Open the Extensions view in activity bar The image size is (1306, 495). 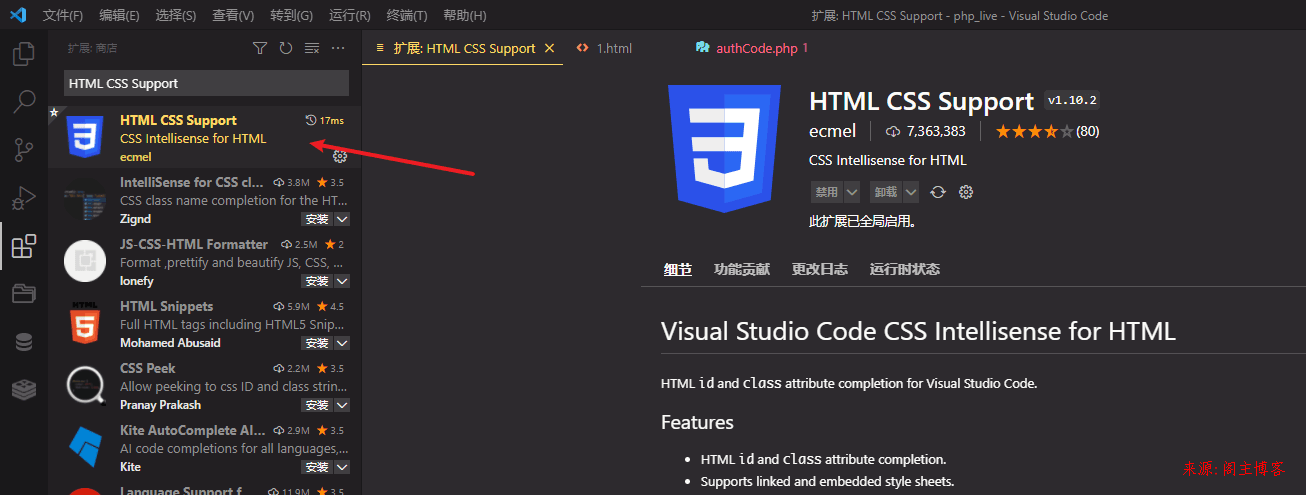pyautogui.click(x=24, y=246)
